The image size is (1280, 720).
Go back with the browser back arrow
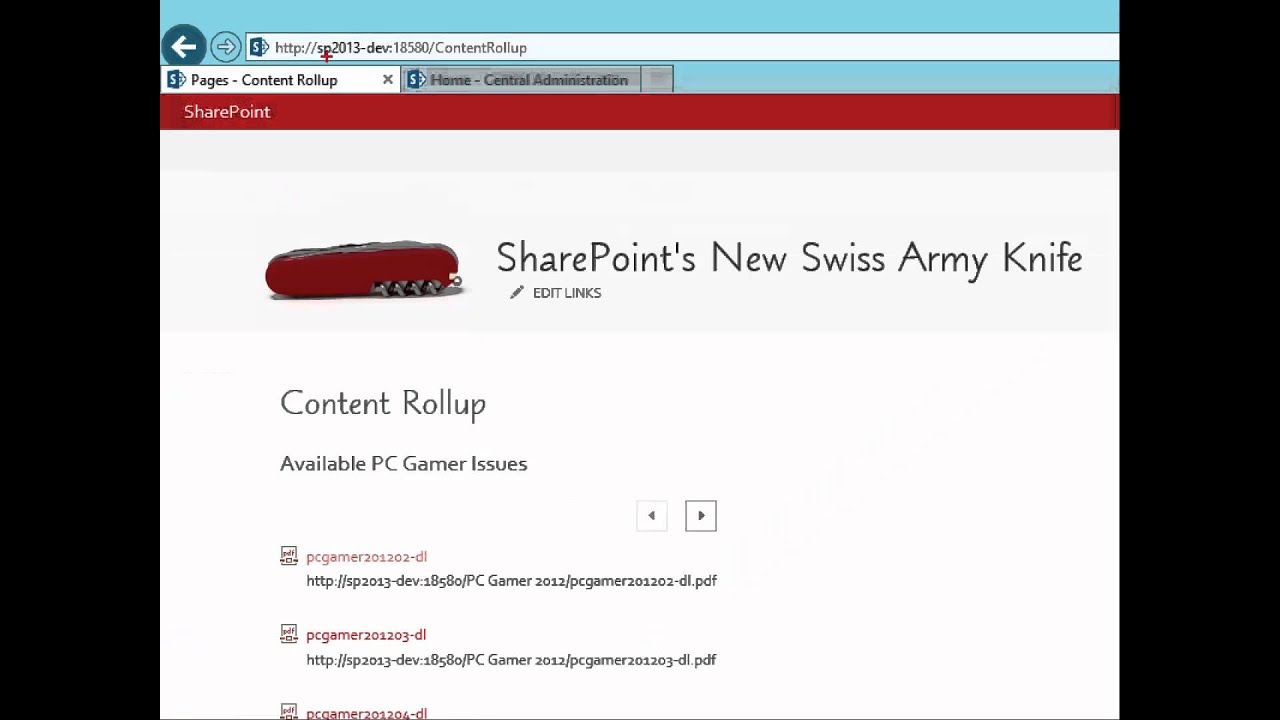tap(183, 47)
